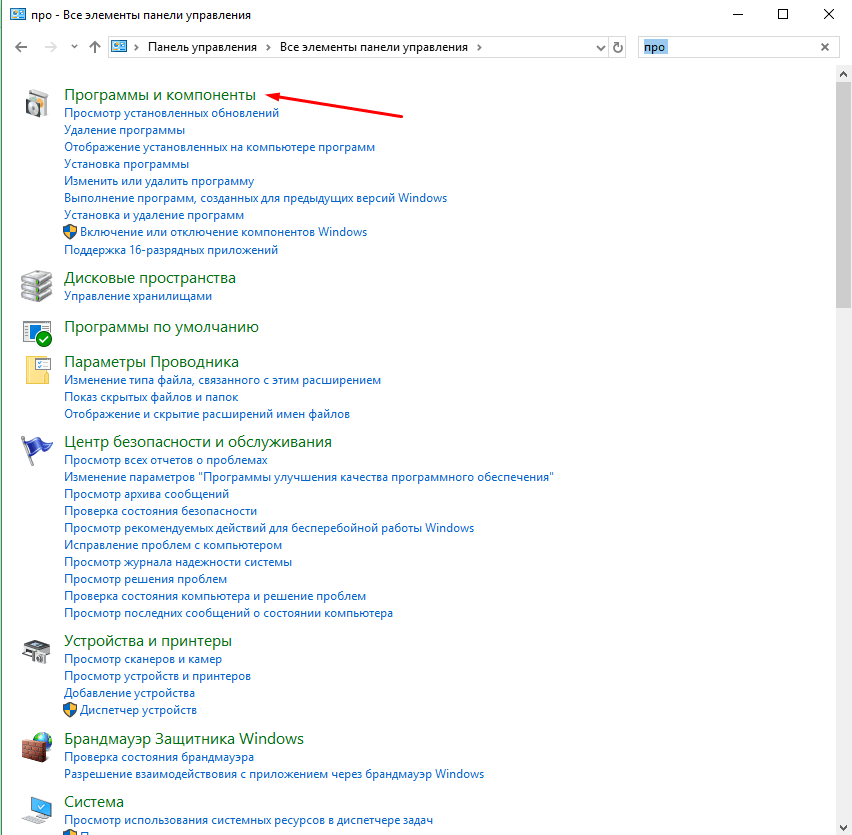
Task: Open 'Поддержка 16-разрядных приложений' link
Action: coord(171,250)
